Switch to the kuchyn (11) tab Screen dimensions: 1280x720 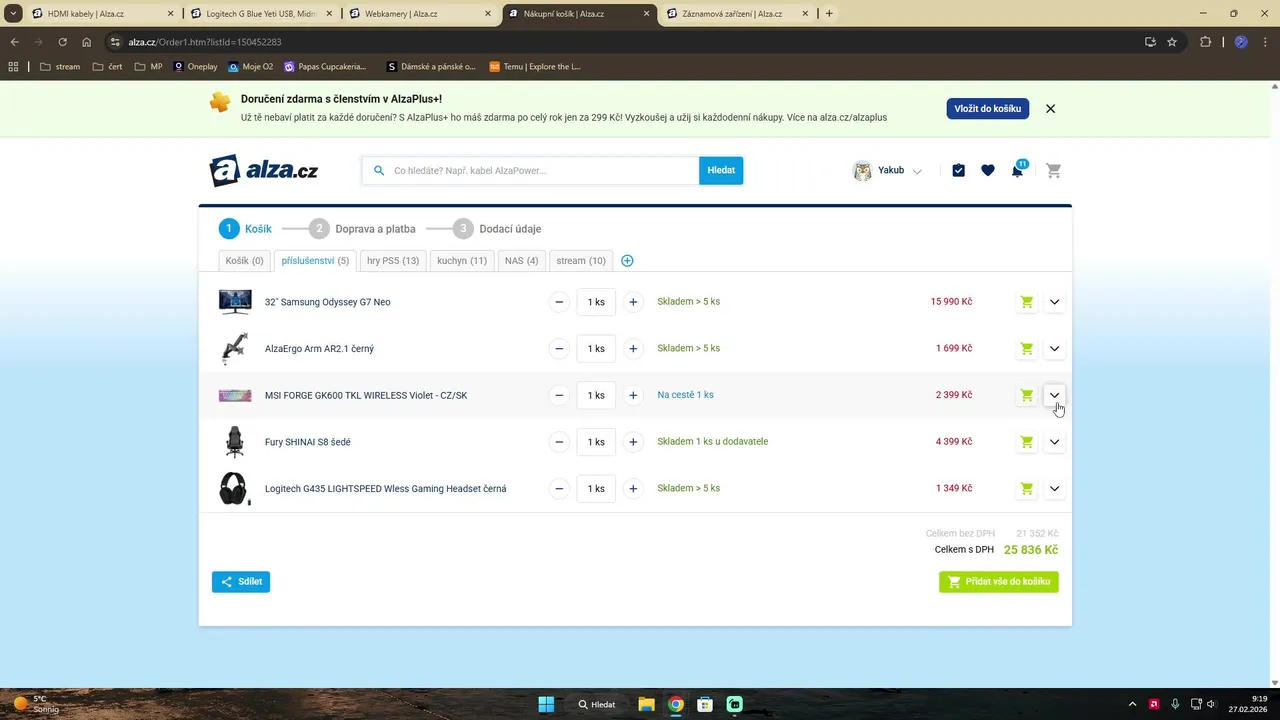click(462, 261)
